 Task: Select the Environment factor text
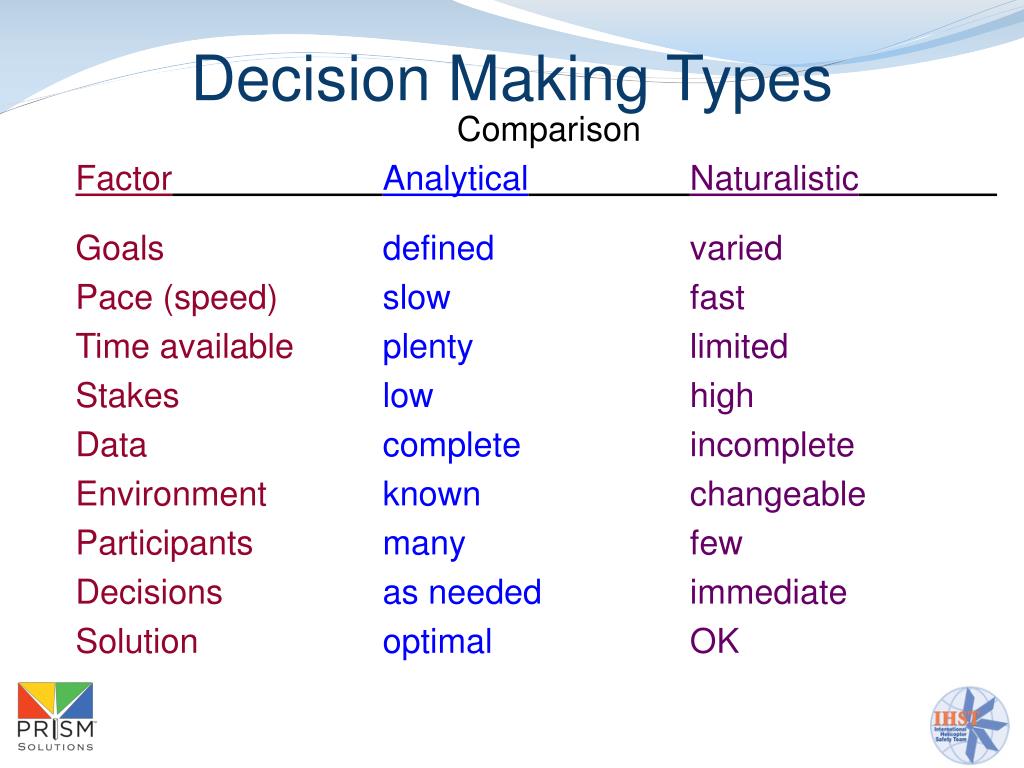point(171,494)
